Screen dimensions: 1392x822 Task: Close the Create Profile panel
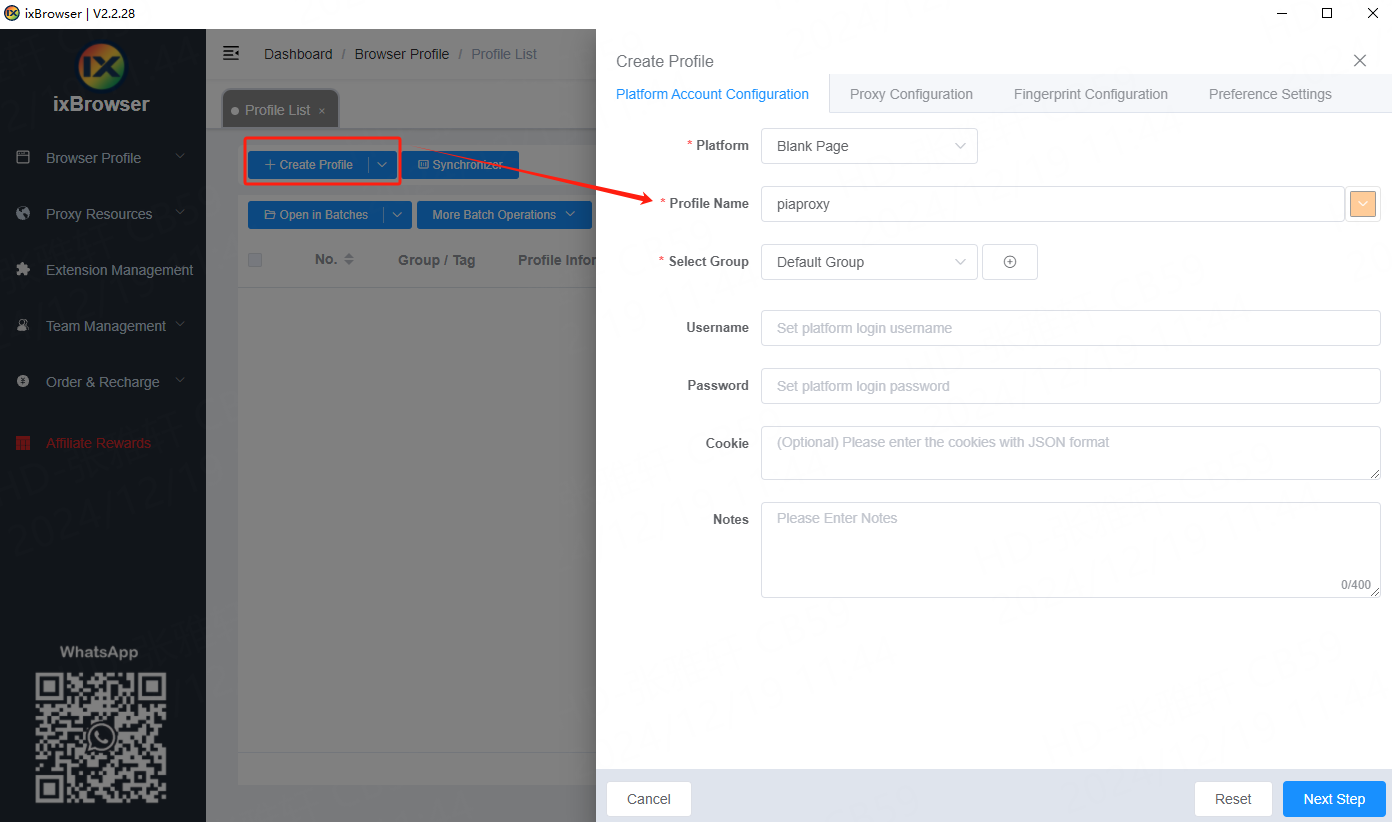coord(1359,61)
